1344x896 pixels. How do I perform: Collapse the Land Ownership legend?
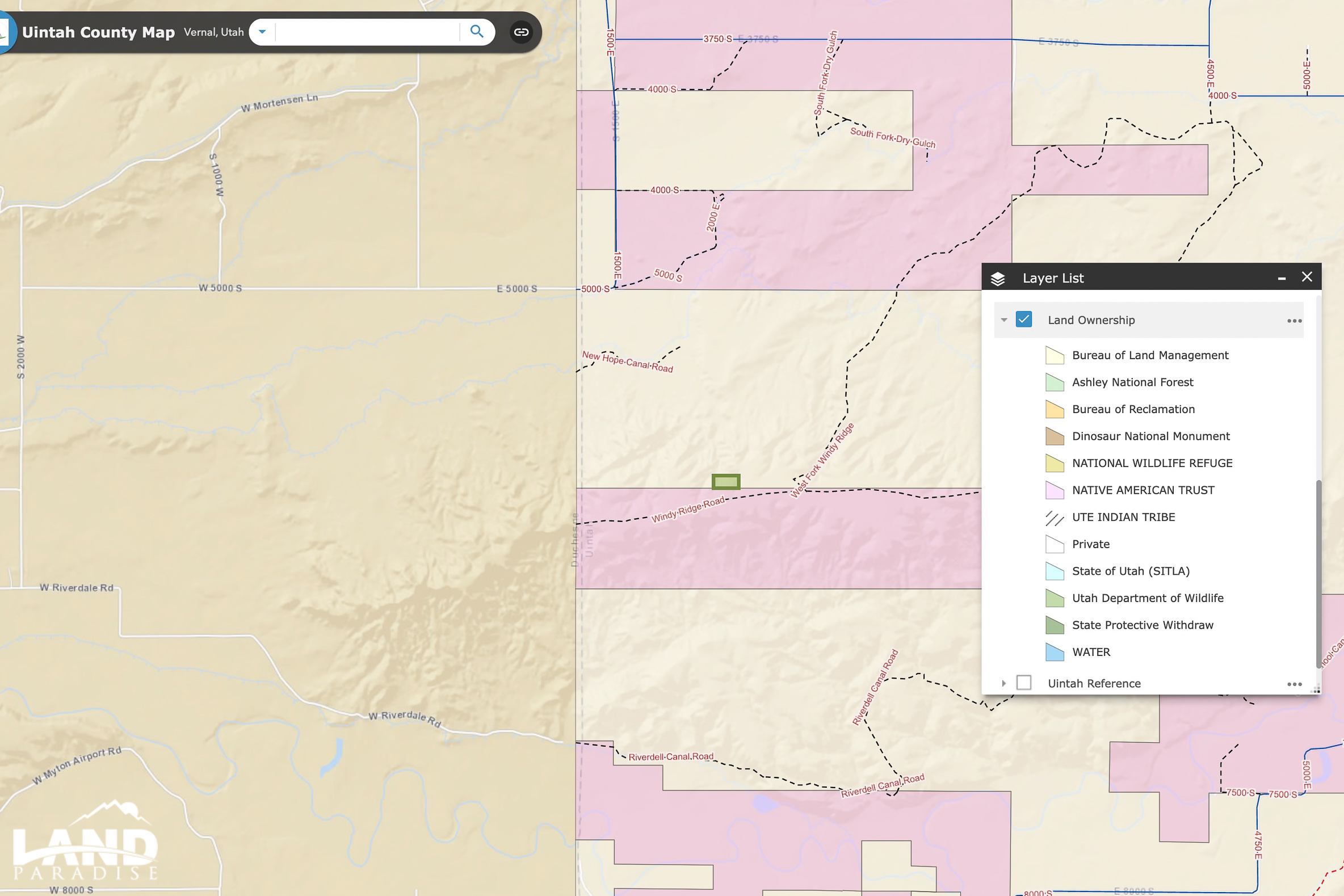tap(1004, 320)
